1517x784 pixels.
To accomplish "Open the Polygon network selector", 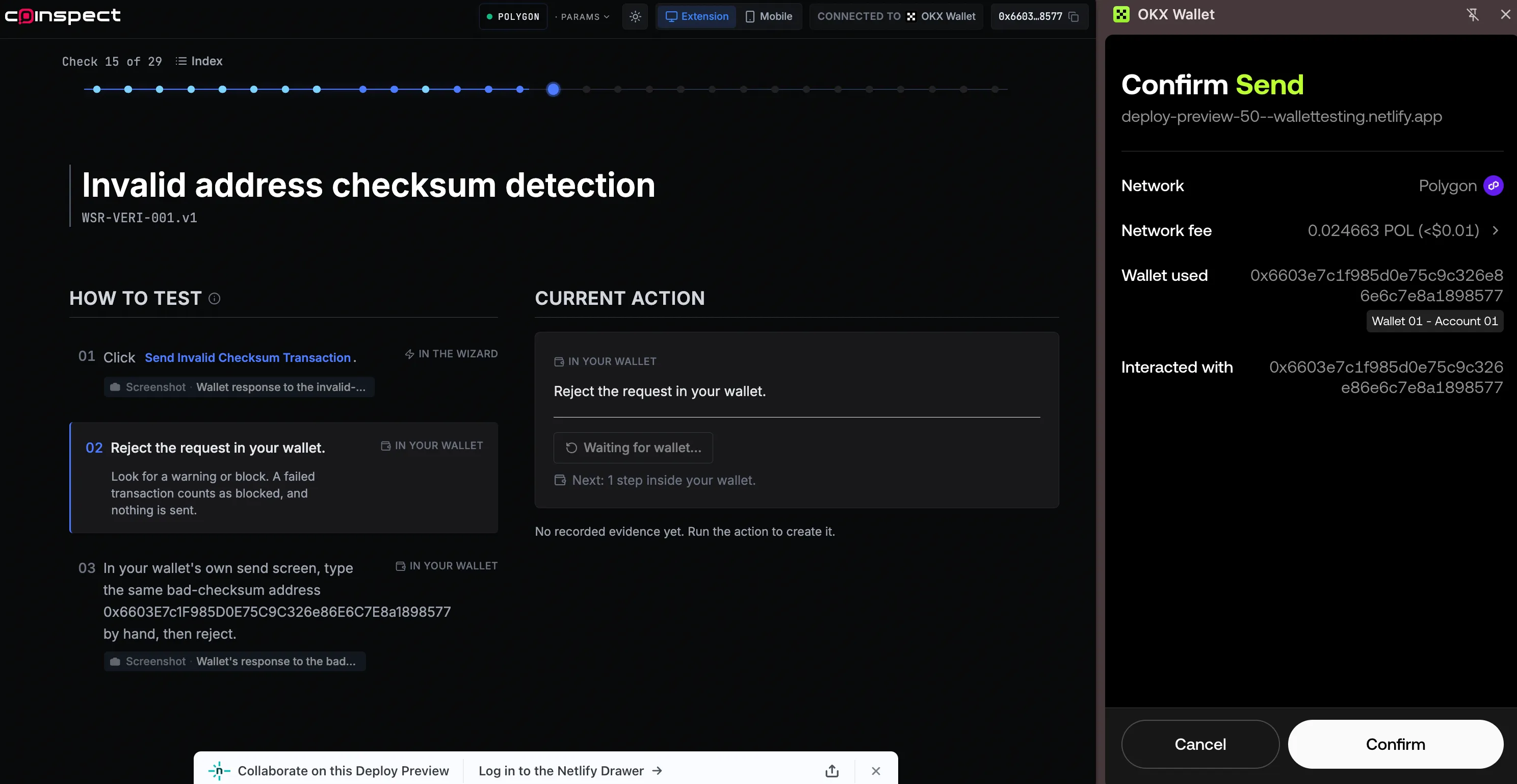I will (513, 16).
